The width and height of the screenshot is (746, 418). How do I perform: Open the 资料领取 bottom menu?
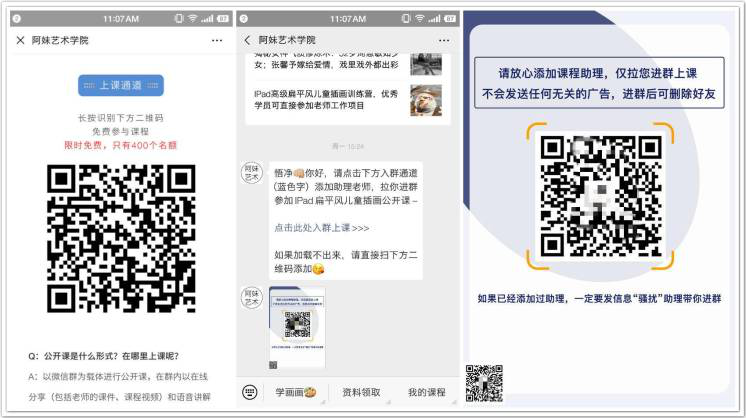click(361, 392)
